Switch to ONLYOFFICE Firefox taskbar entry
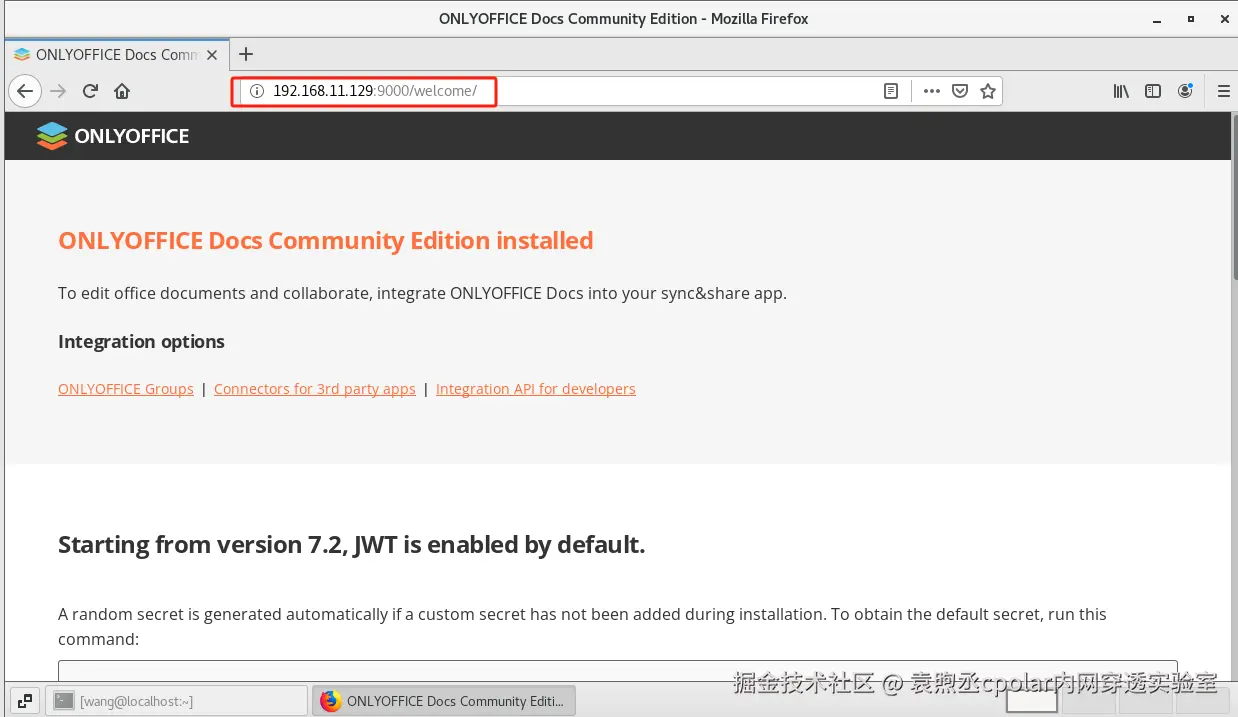This screenshot has width=1238, height=717. pyautogui.click(x=445, y=701)
